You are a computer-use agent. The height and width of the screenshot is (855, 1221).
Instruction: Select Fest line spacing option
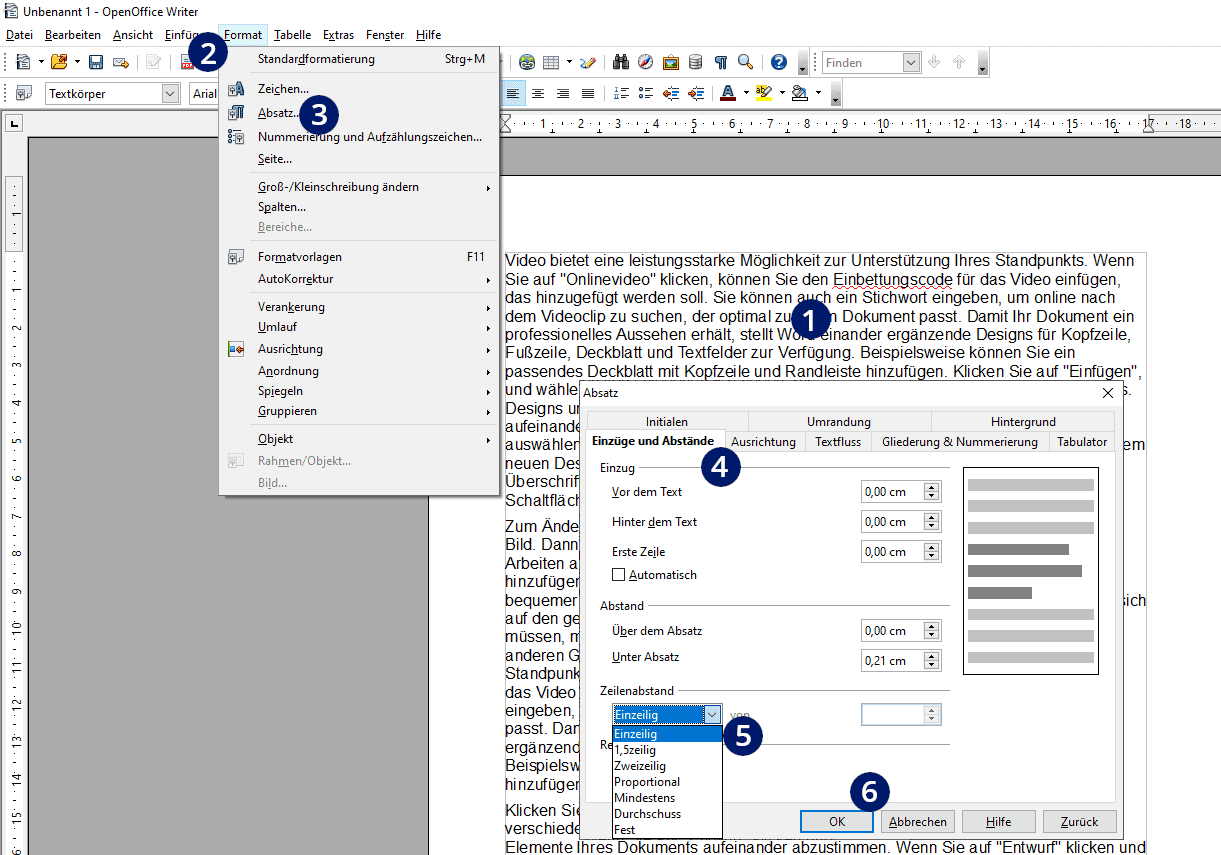tap(667, 830)
